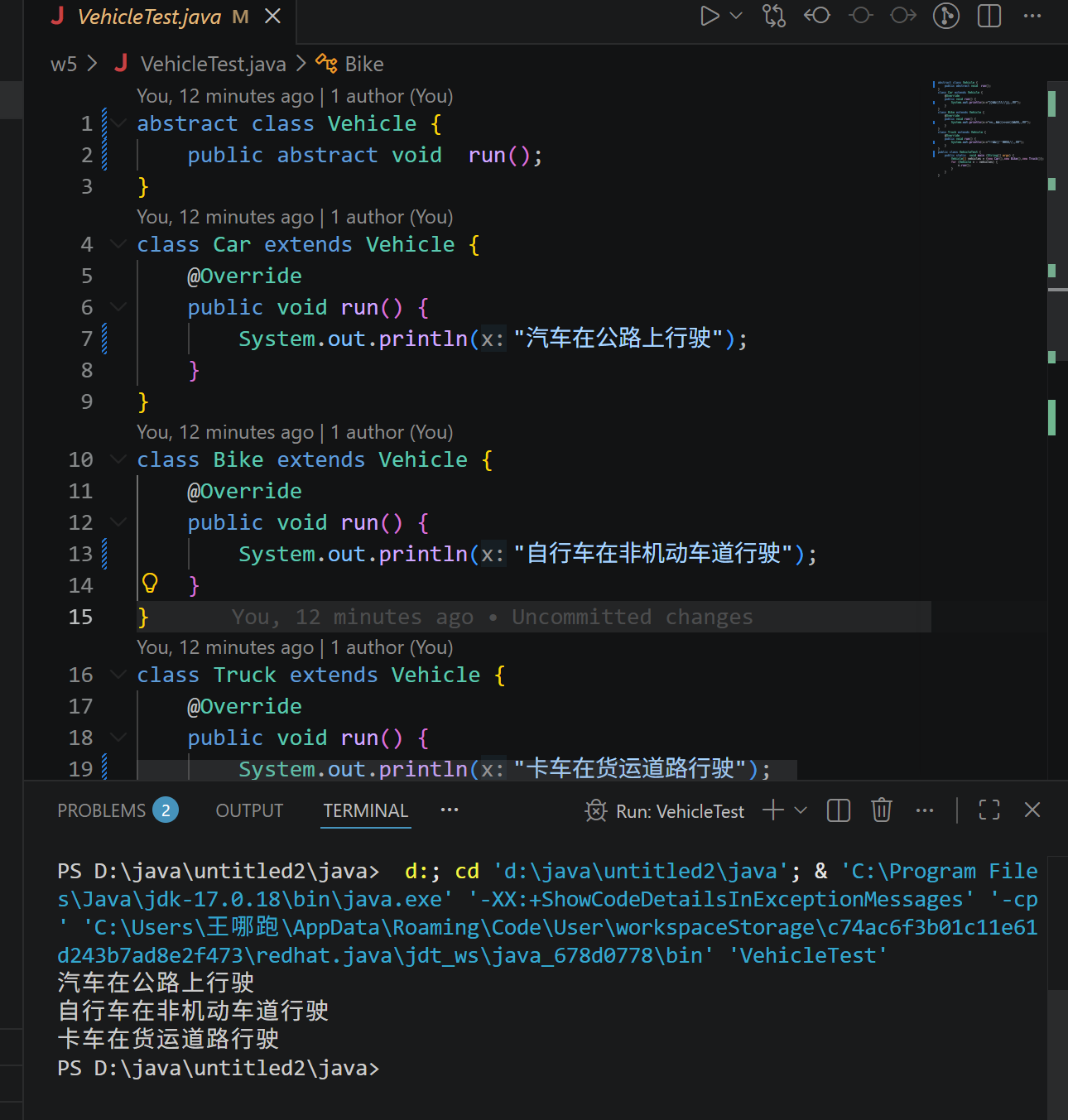Image resolution: width=1068 pixels, height=1120 pixels.
Task: Split the editor right
Action: (x=989, y=16)
